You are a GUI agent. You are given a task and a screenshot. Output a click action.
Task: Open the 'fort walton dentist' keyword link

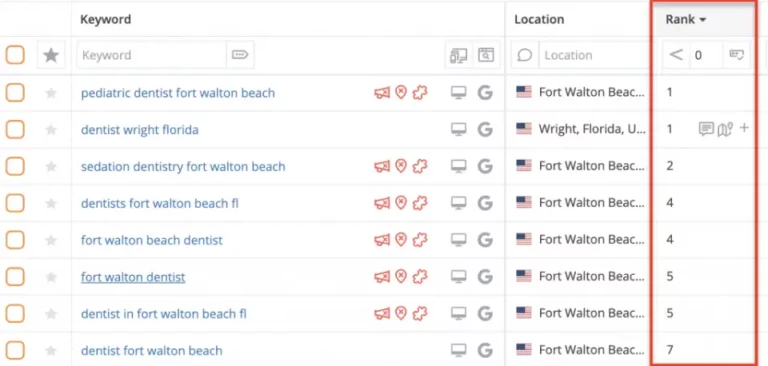pyautogui.click(x=133, y=277)
